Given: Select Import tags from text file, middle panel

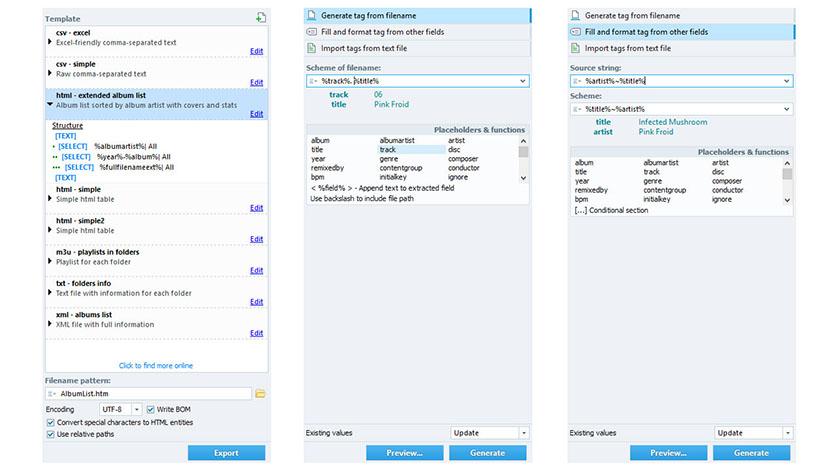Looking at the screenshot, I should (x=417, y=48).
